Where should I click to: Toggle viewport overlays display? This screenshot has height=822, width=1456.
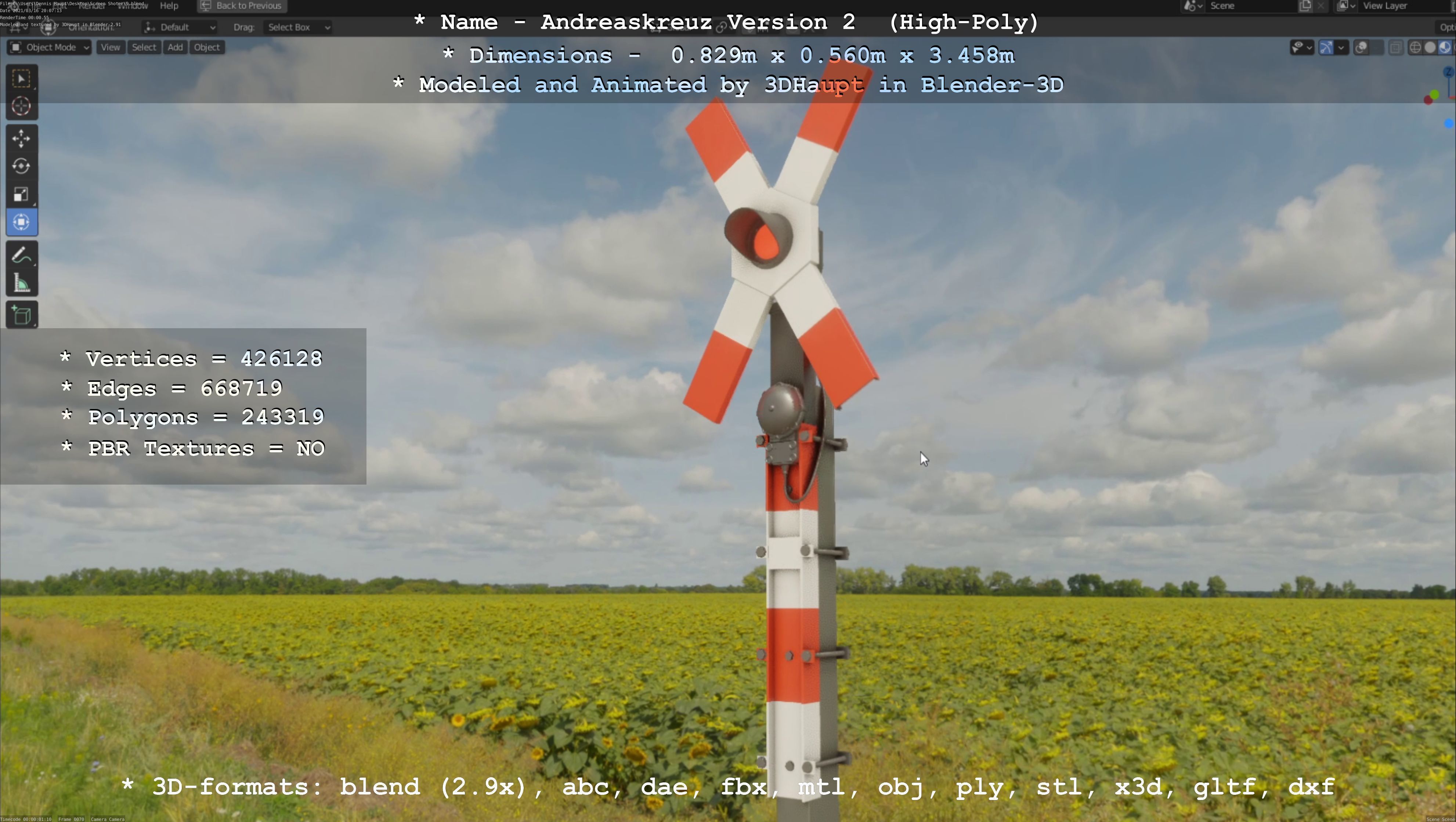(x=1361, y=47)
